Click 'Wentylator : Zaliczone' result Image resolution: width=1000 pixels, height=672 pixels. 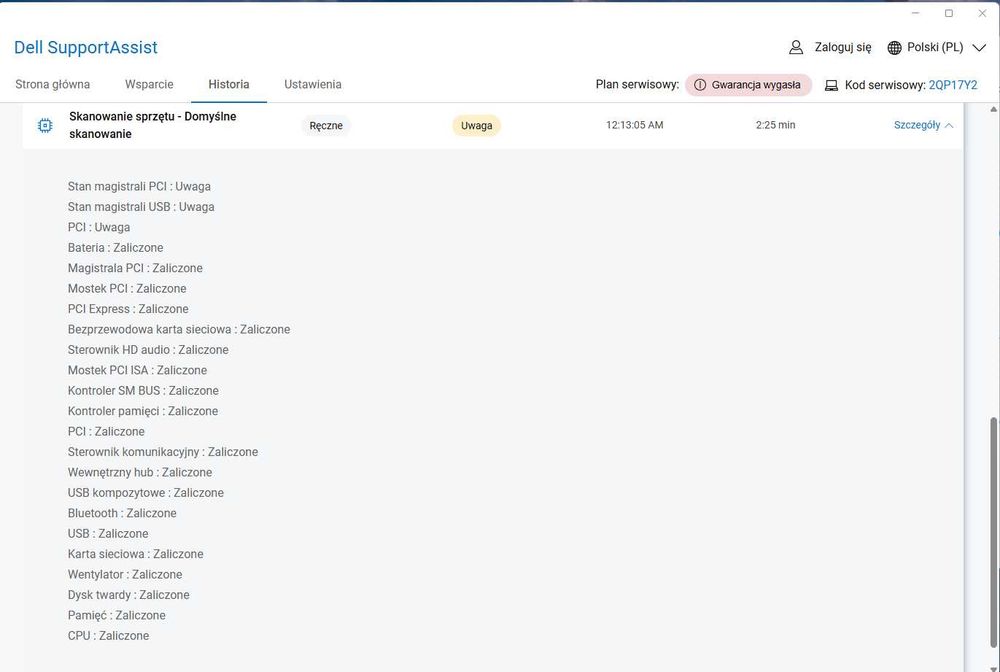125,574
